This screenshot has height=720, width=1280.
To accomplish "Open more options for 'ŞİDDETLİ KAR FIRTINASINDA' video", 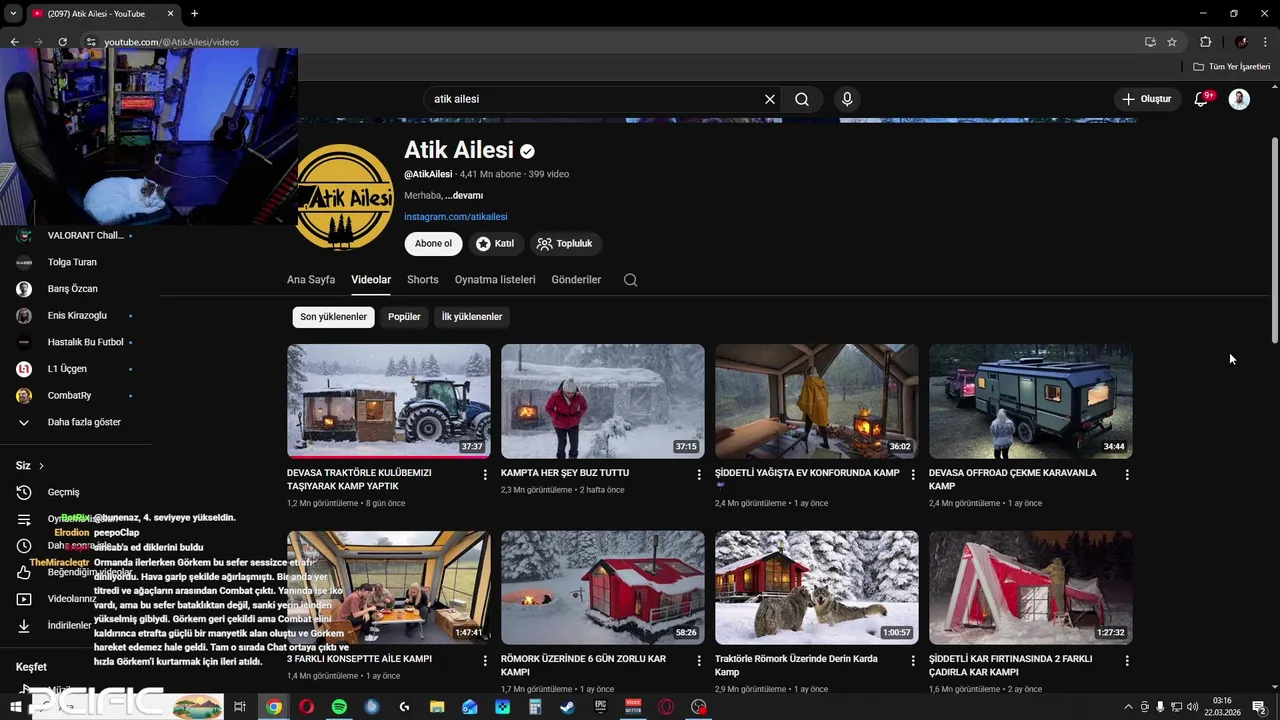I will (x=1127, y=661).
